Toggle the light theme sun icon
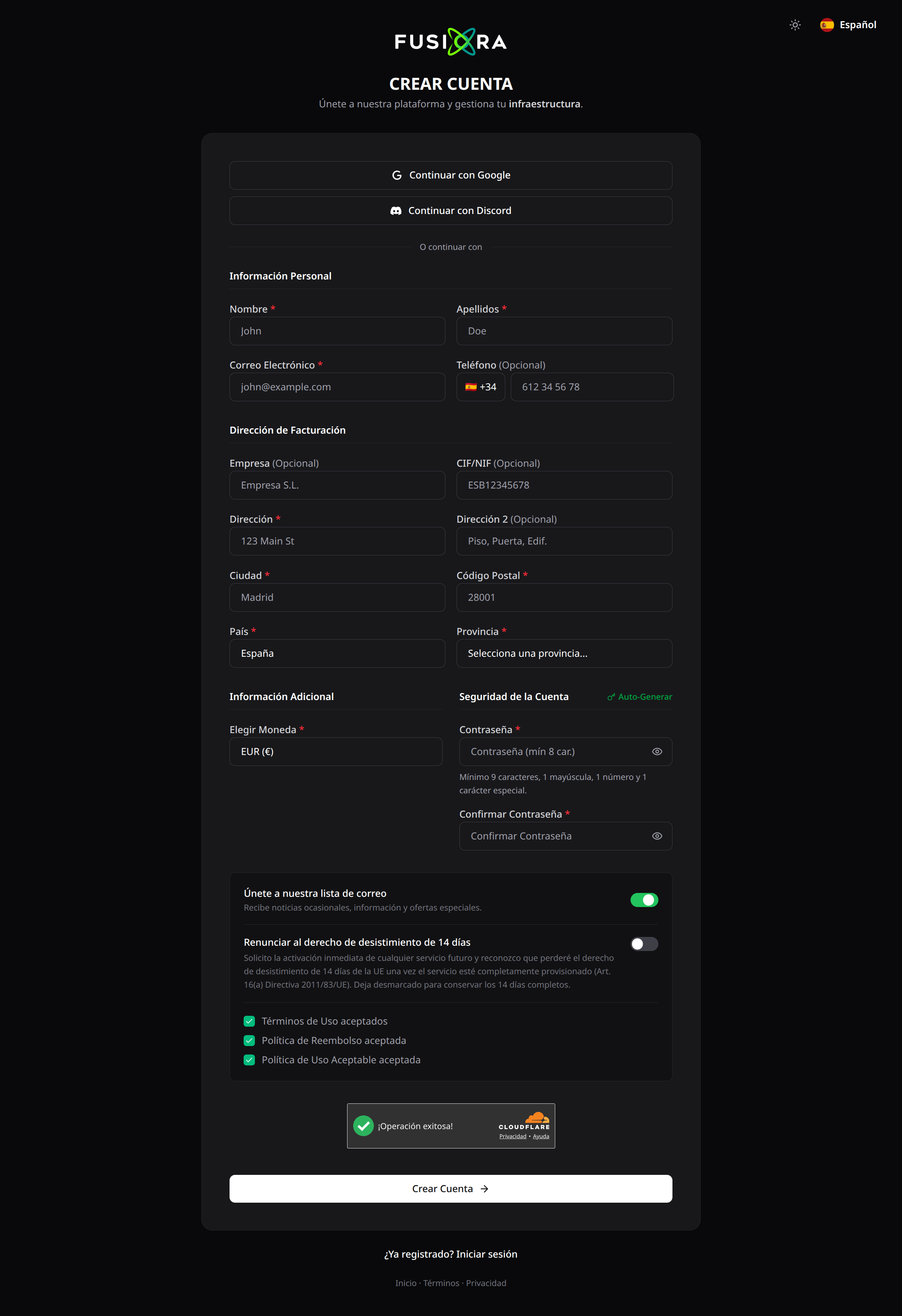 [x=795, y=25]
